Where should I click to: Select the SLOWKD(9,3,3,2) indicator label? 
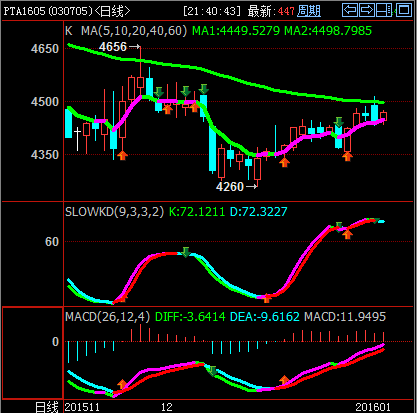click(x=114, y=212)
